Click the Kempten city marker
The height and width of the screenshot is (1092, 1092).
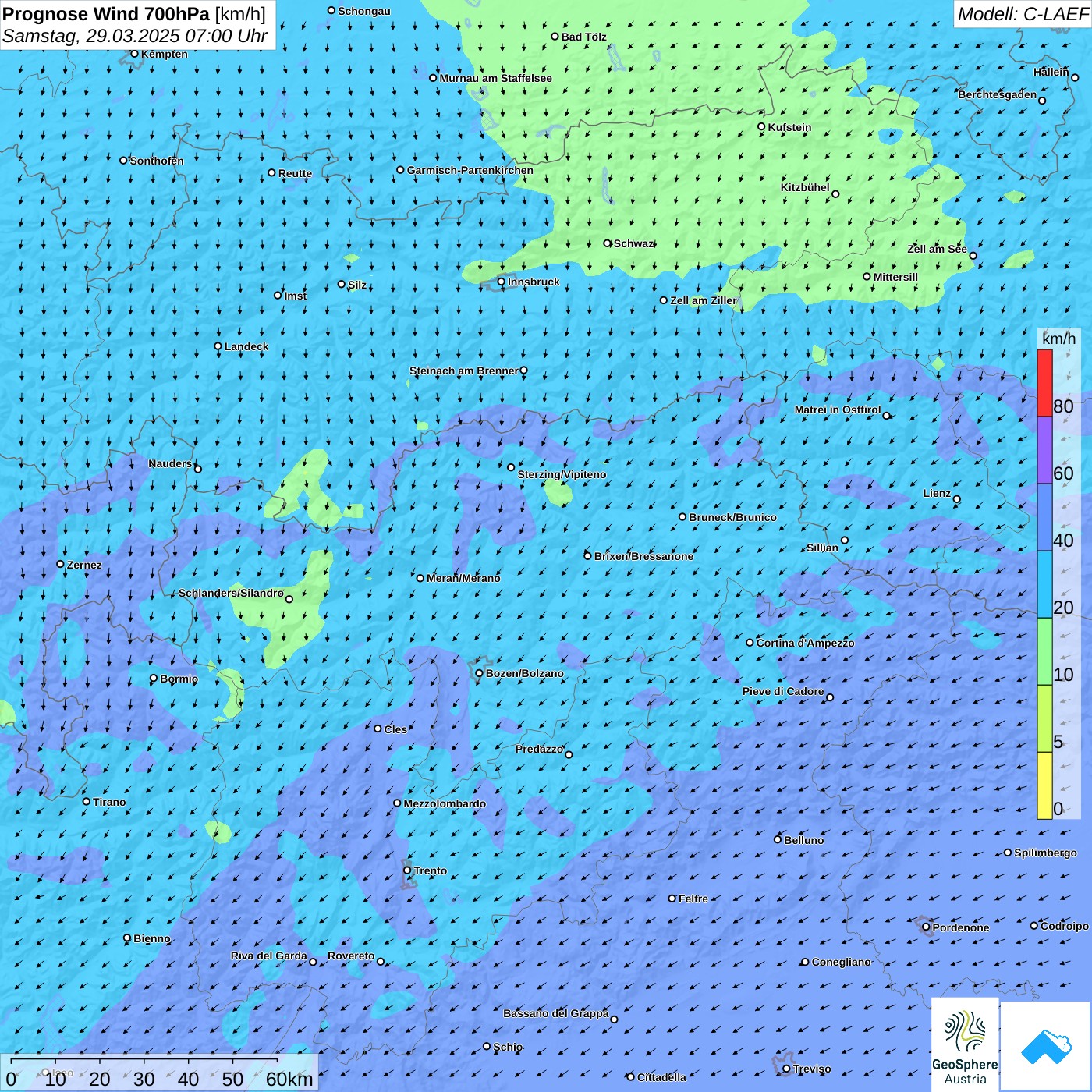coord(134,54)
